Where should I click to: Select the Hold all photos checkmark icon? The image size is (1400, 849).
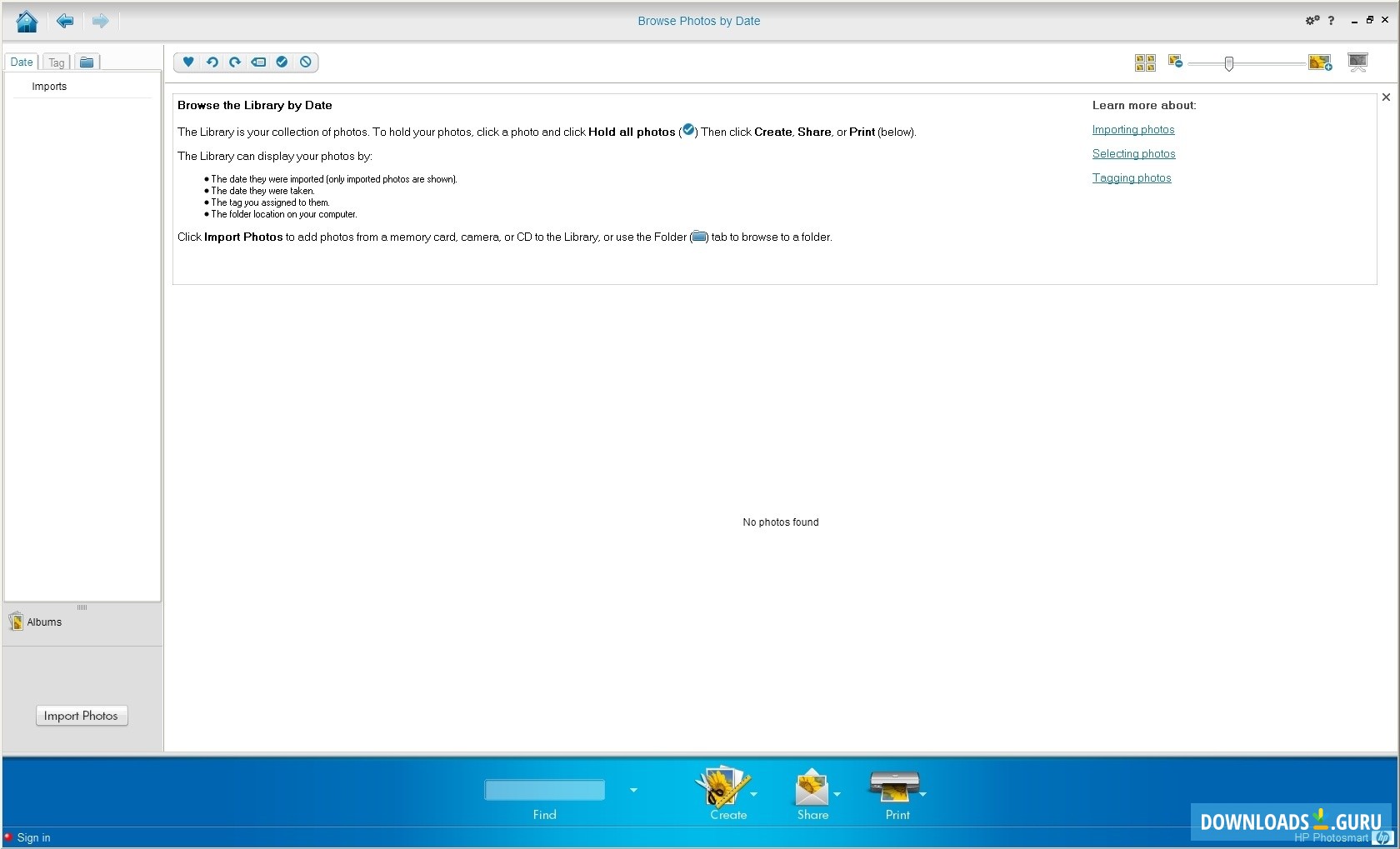pyautogui.click(x=282, y=62)
